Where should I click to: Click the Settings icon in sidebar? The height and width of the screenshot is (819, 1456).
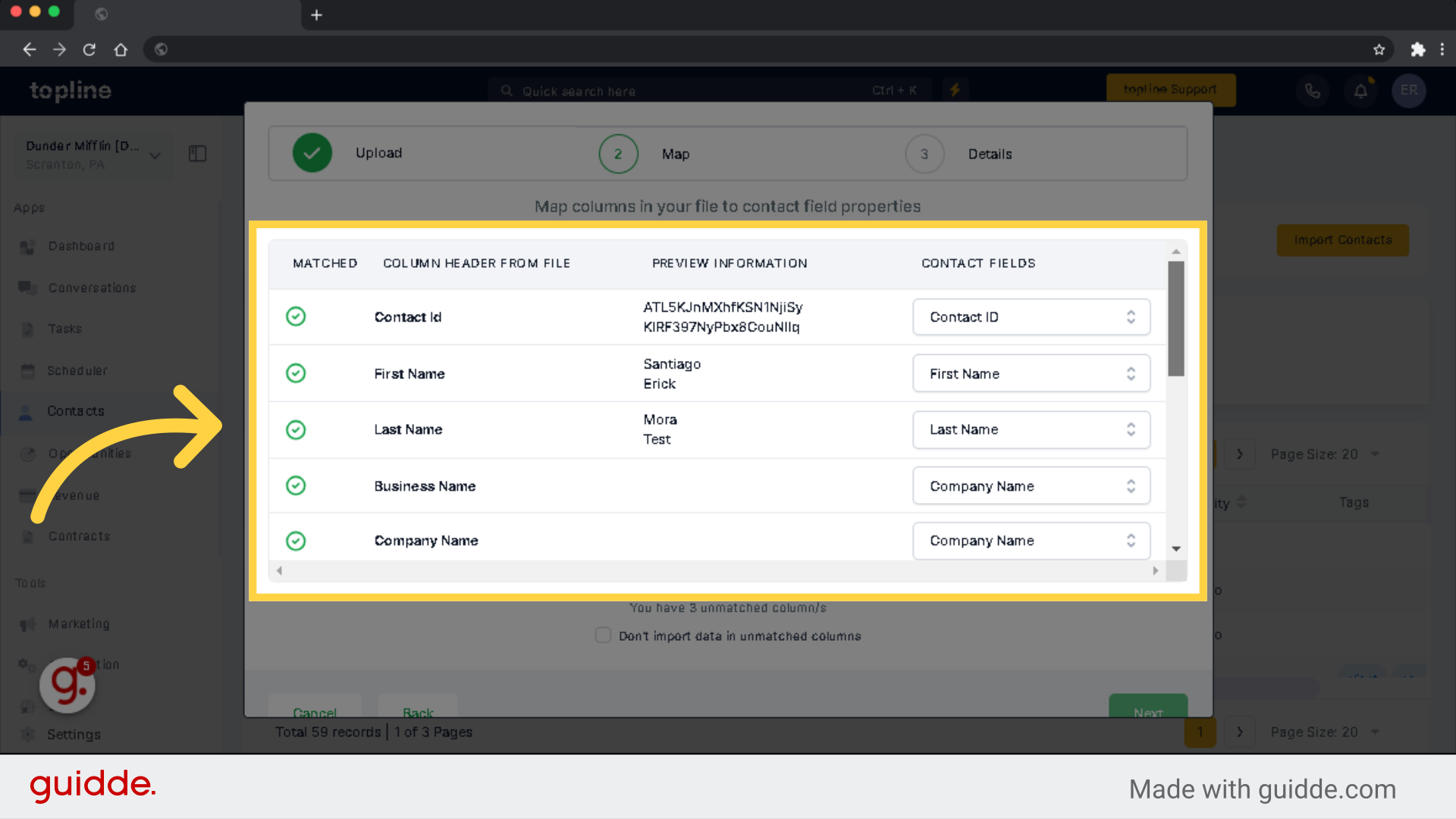pos(27,734)
